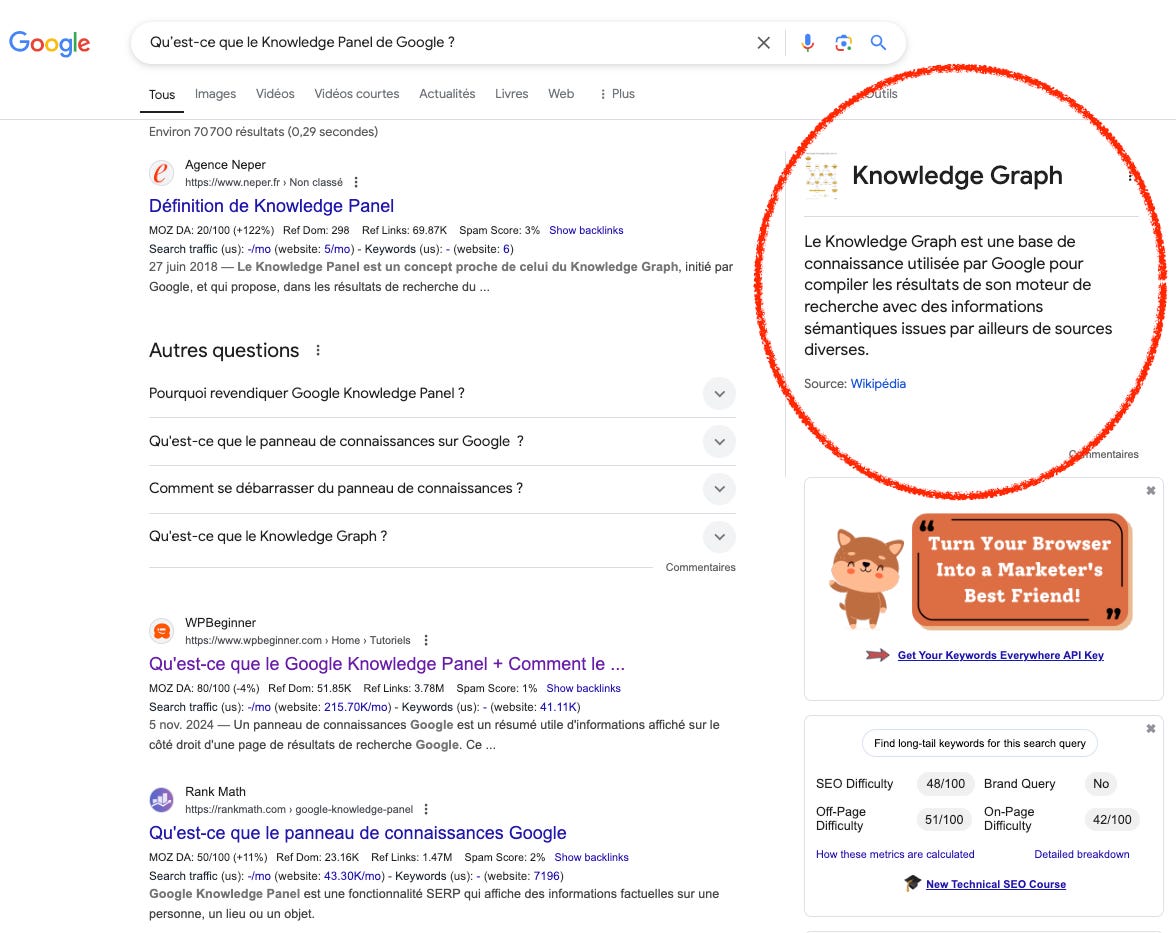Viewport: 1176px width, 933px height.
Task: Switch to the Vidéos tab
Action: pyautogui.click(x=275, y=94)
